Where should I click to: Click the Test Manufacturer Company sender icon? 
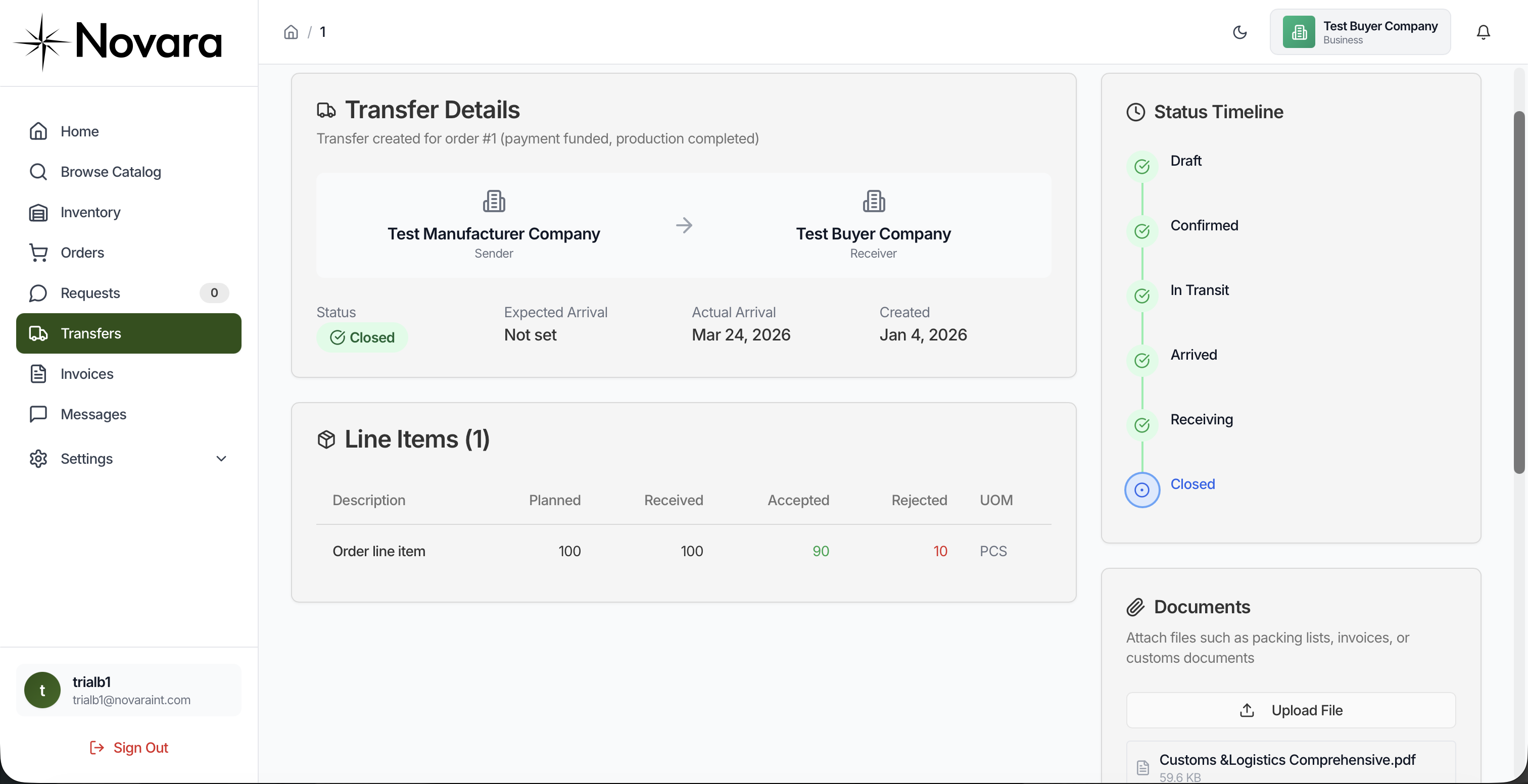494,201
